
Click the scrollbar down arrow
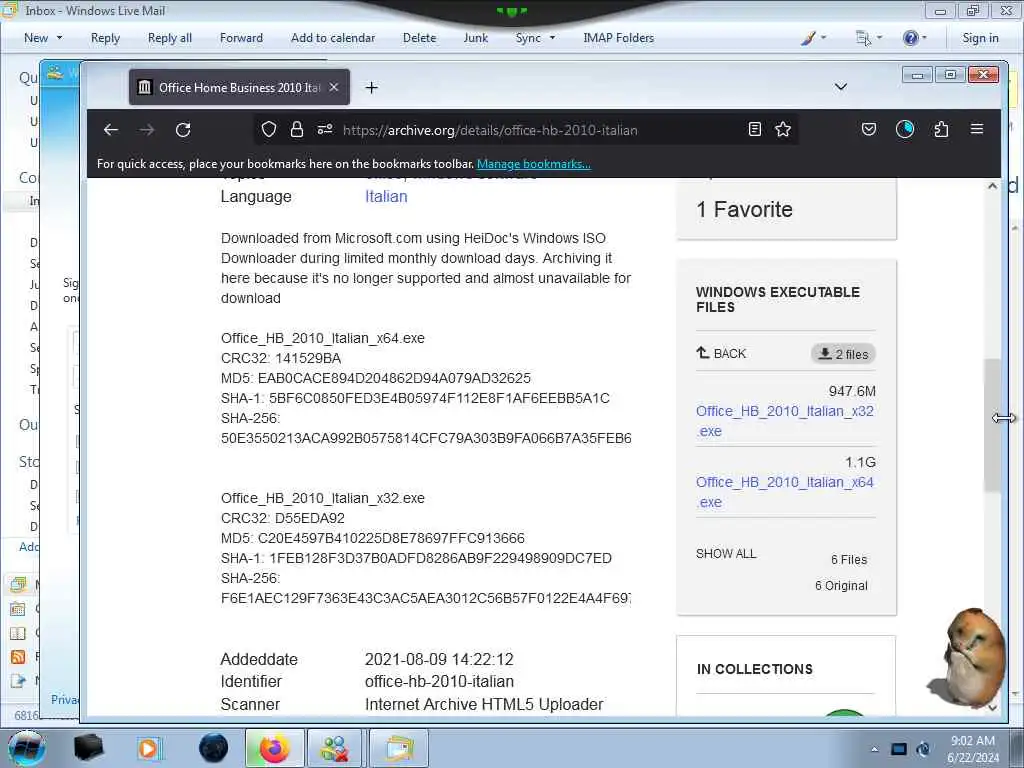[x=992, y=707]
